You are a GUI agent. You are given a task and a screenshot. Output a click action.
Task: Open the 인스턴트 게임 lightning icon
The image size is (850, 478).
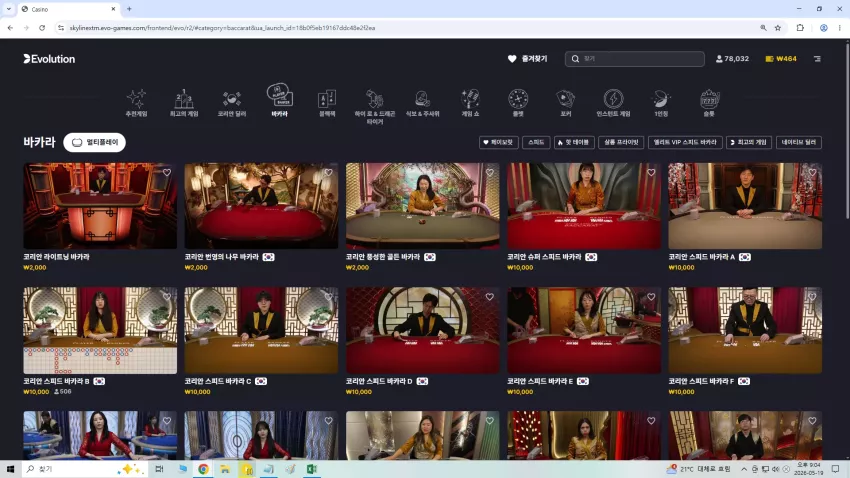pos(613,103)
